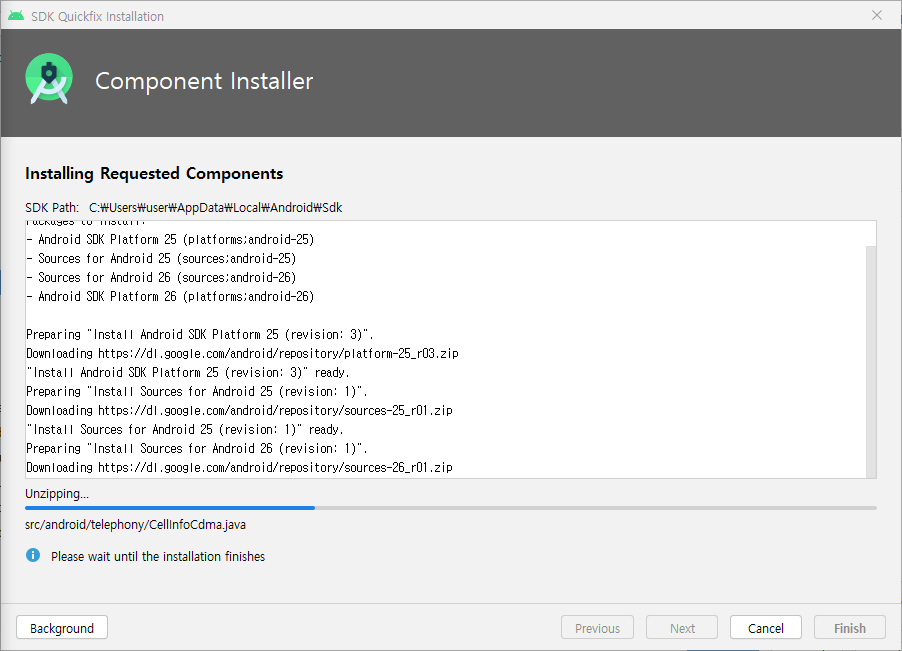Click log line 'Android SDK Platform 26 (platforms;android-26)'

tap(170, 296)
